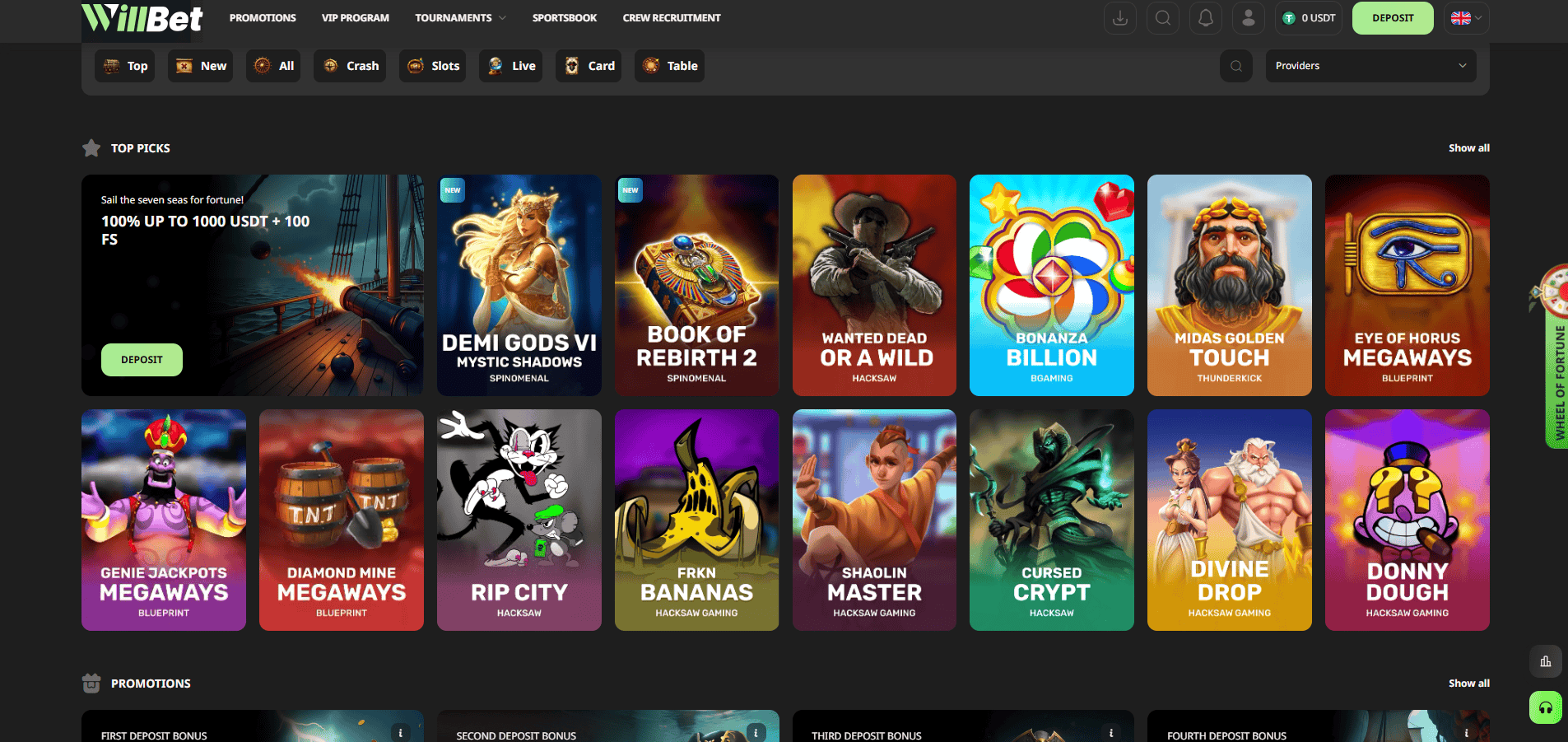Open the Second Deposit Bonus card
Image resolution: width=1568 pixels, height=742 pixels.
(x=608, y=726)
